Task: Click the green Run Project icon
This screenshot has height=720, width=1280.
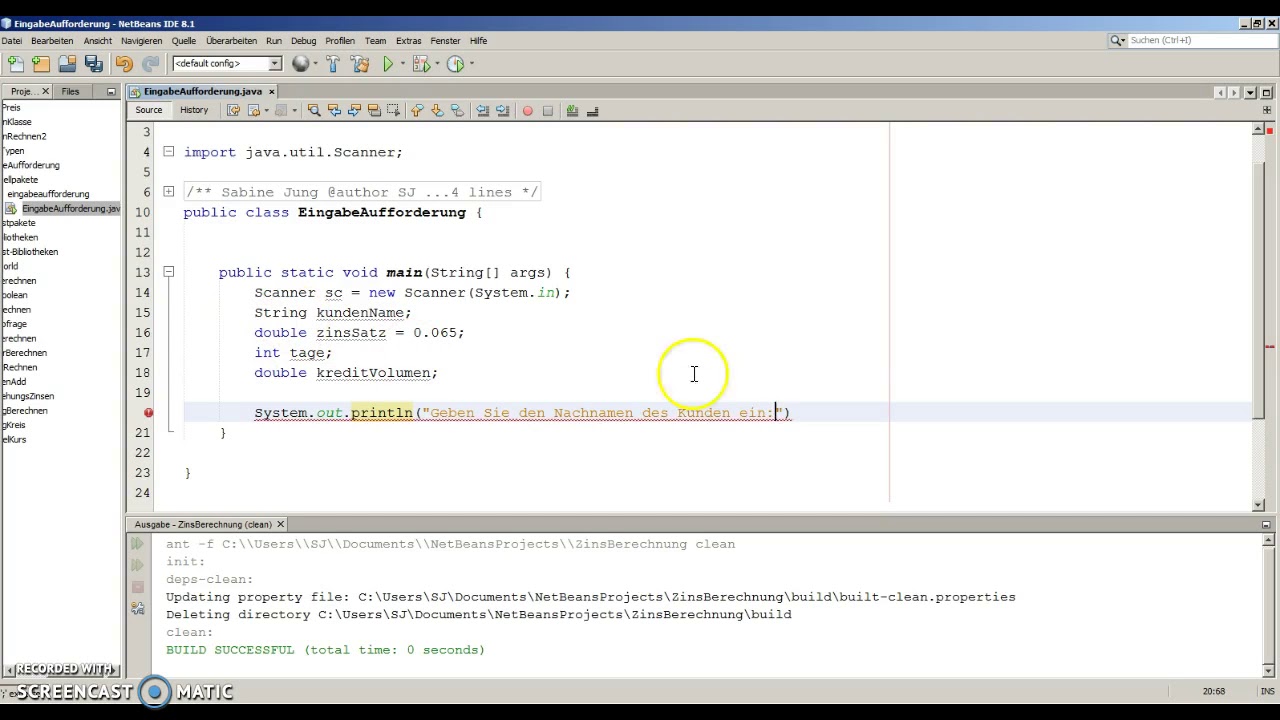Action: [388, 64]
